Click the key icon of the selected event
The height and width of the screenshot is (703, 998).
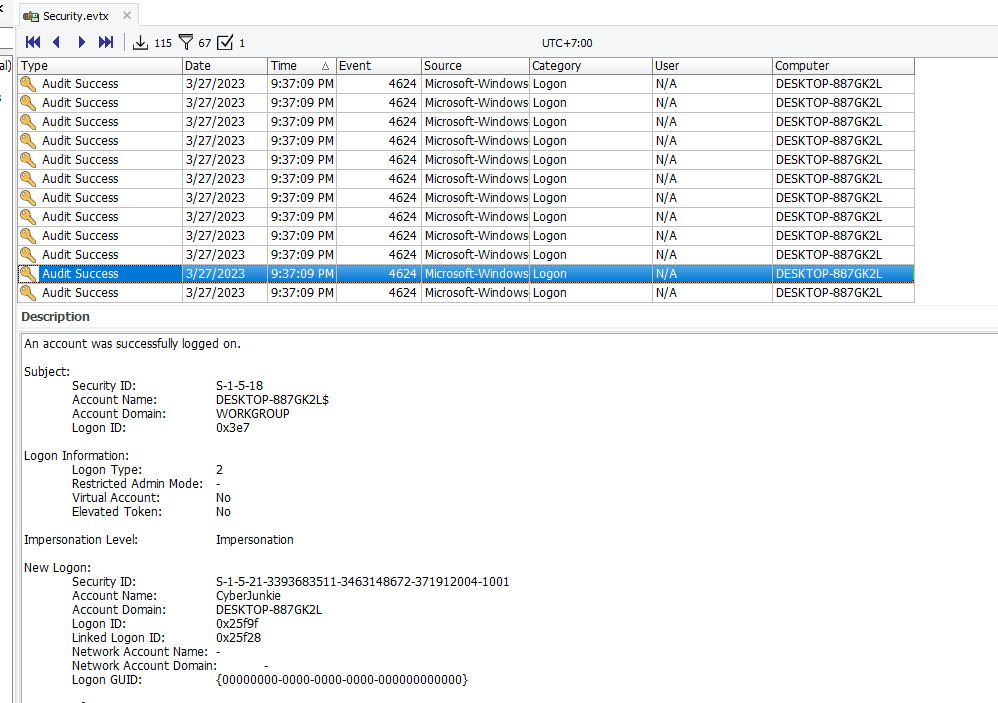coord(29,274)
